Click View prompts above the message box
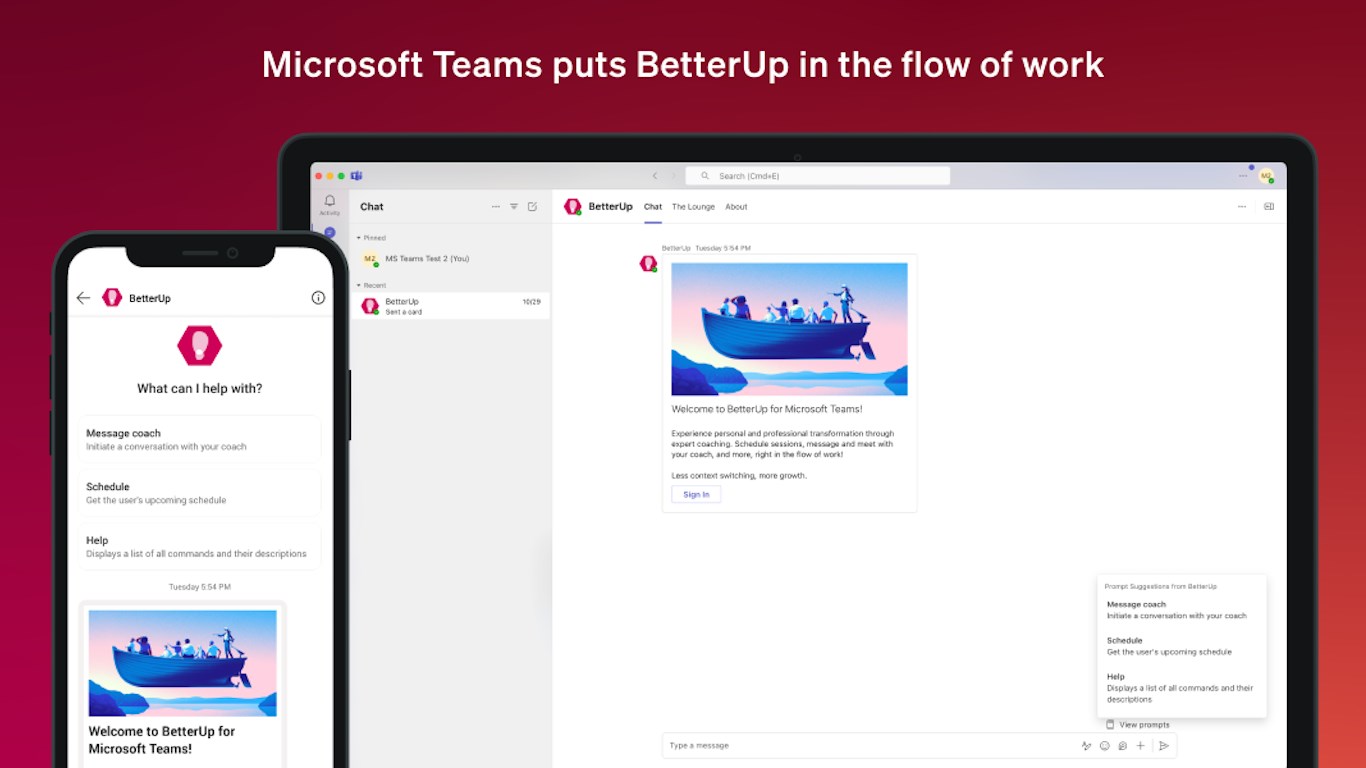 [x=1138, y=725]
